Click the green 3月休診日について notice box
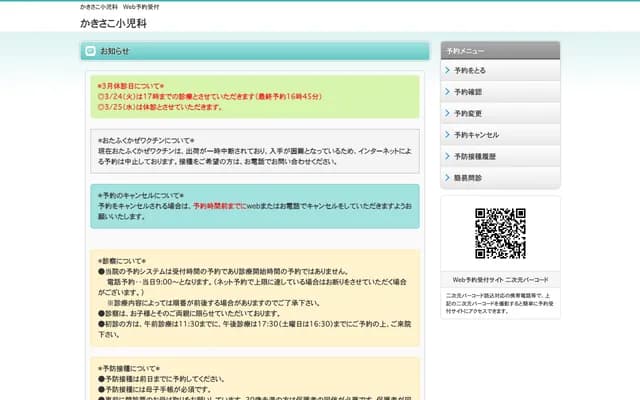Viewport: 640px width, 400px height. point(254,97)
